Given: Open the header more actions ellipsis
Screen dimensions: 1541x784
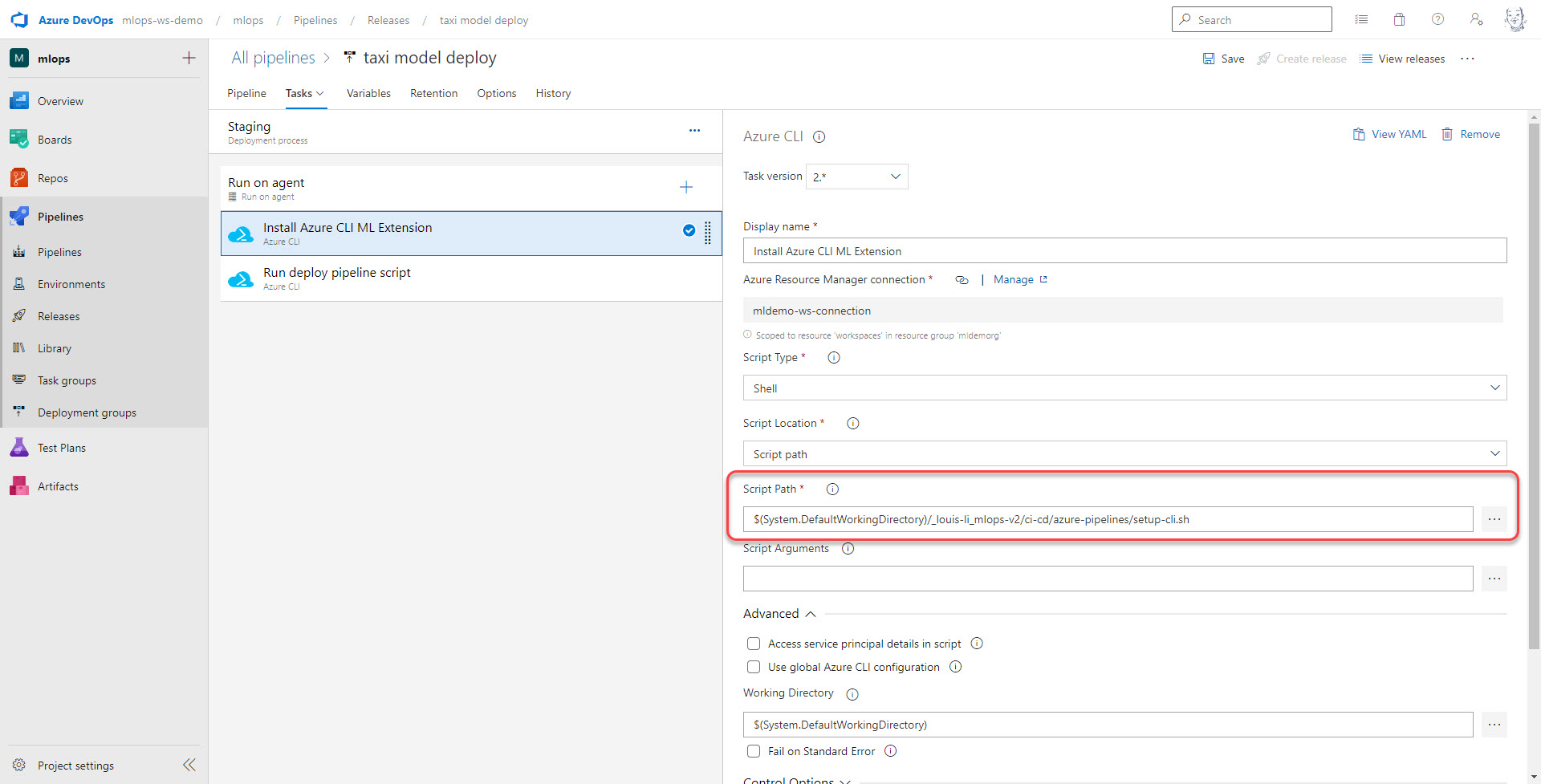Looking at the screenshot, I should point(1467,59).
